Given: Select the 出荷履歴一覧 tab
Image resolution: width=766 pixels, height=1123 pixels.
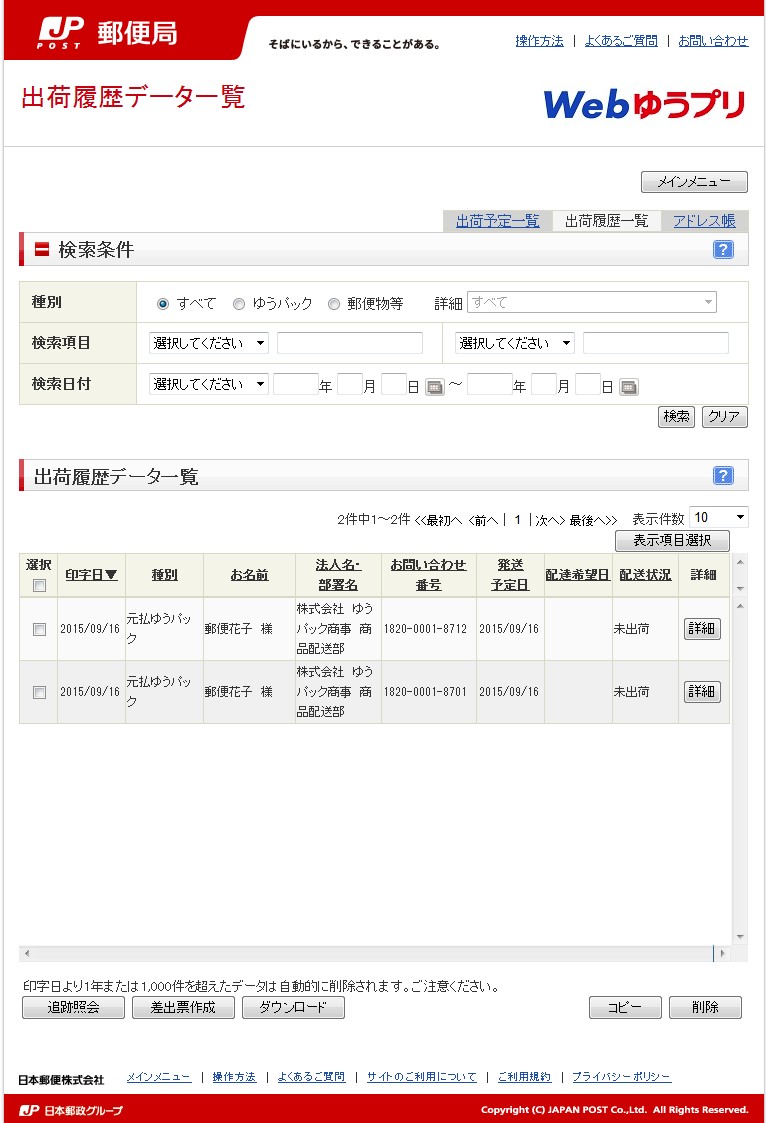Looking at the screenshot, I should [x=606, y=221].
